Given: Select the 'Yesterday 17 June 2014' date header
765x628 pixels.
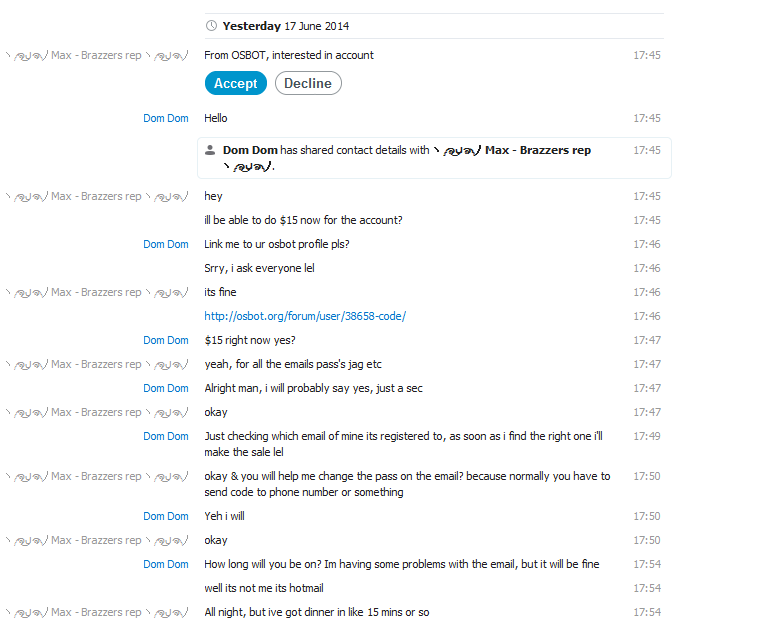Looking at the screenshot, I should point(286,26).
